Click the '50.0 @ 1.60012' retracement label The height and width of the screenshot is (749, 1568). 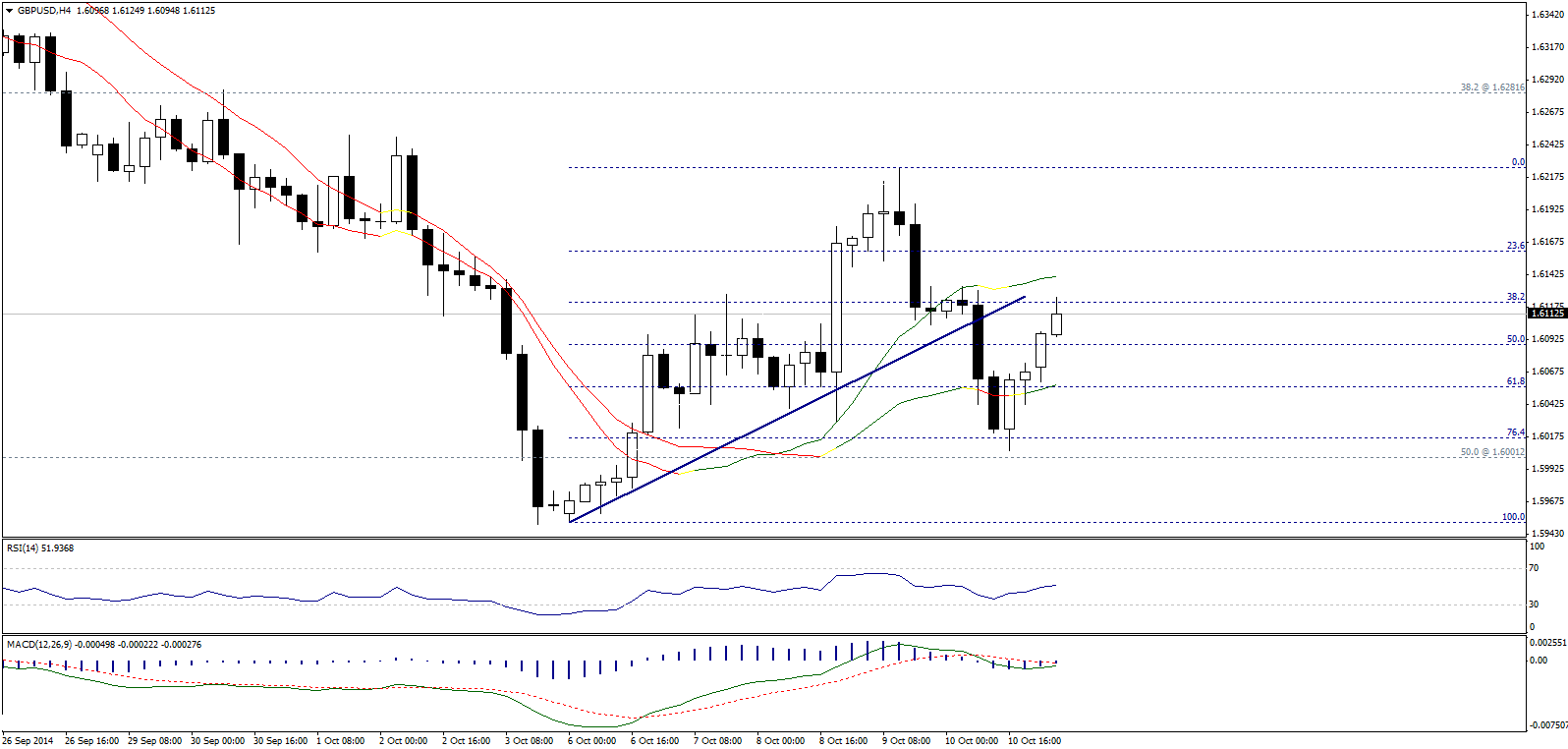1492,452
